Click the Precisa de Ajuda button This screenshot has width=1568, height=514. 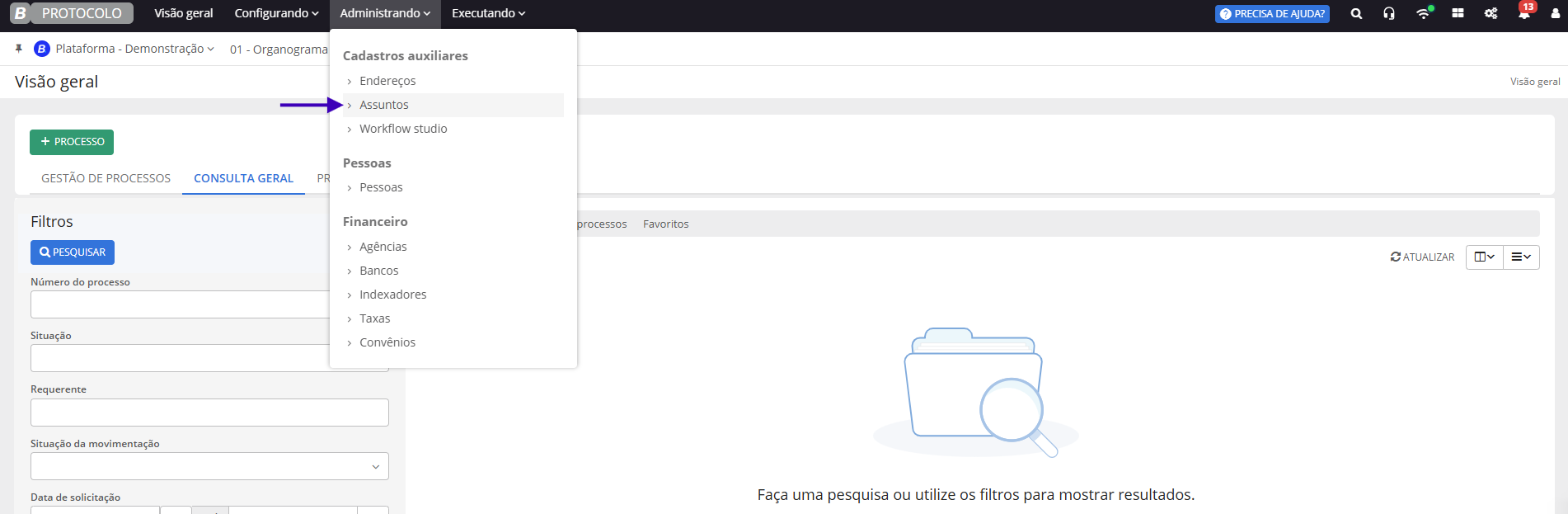click(x=1272, y=14)
